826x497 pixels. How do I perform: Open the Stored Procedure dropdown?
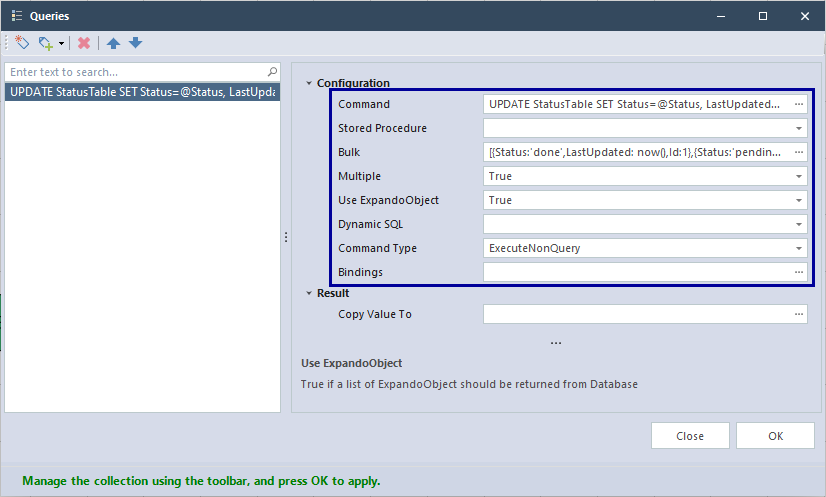[x=799, y=128]
